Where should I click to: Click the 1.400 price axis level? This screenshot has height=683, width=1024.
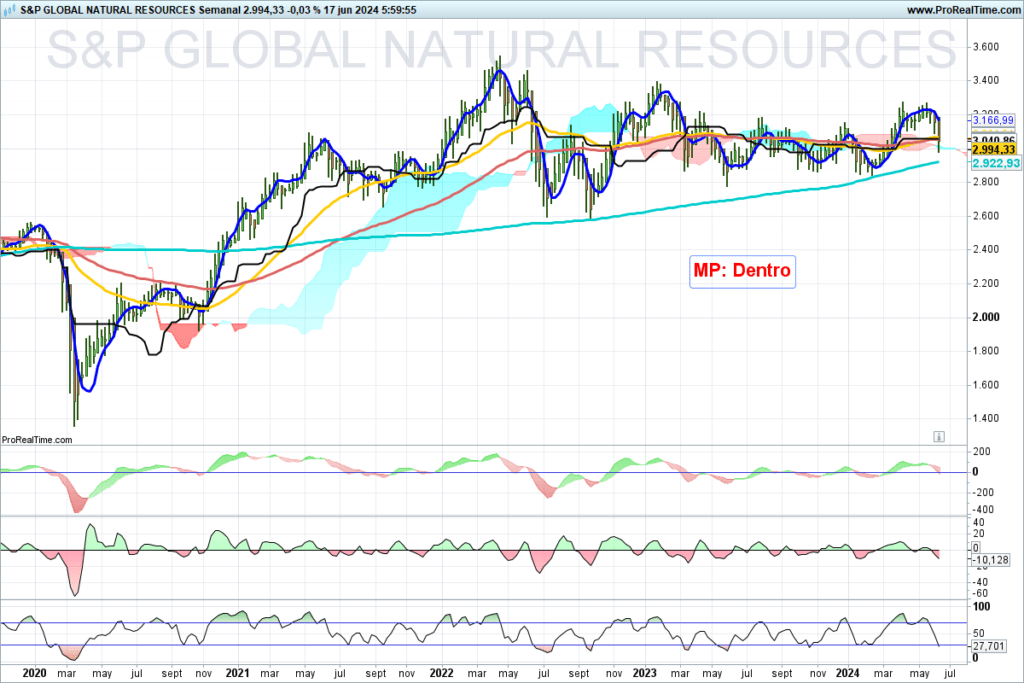click(x=985, y=419)
